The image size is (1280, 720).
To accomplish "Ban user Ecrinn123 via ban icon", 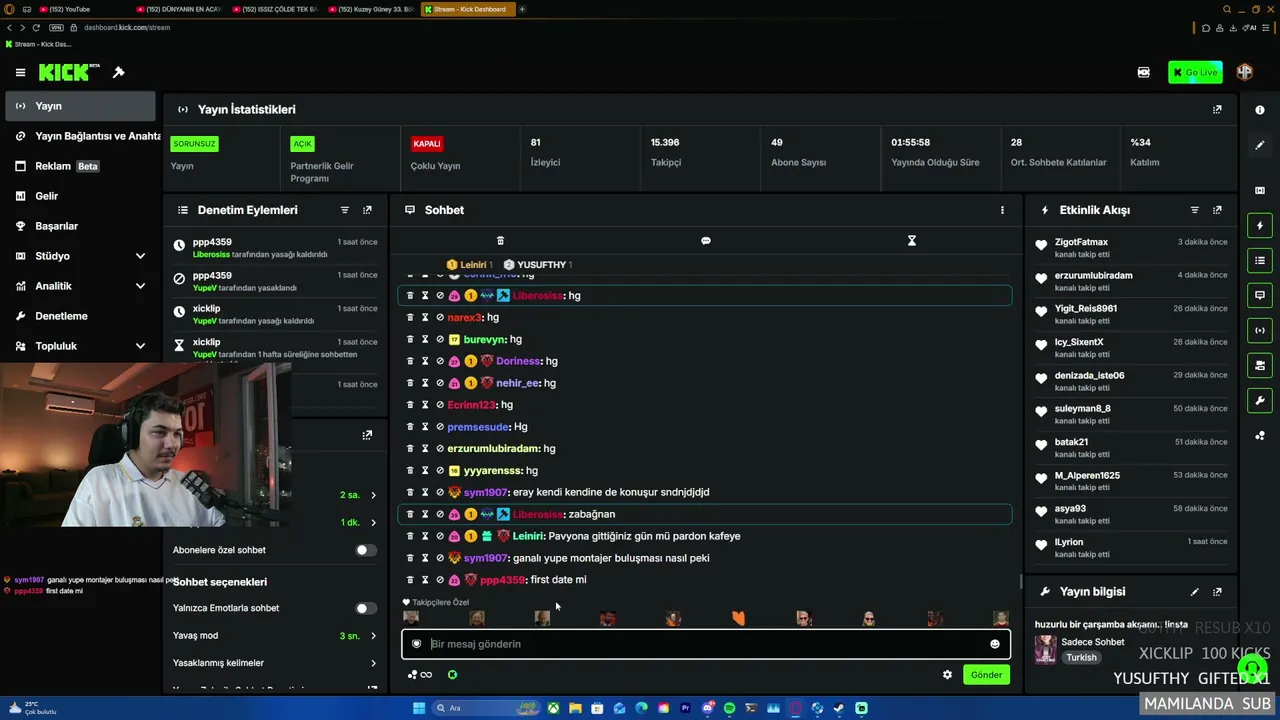I will click(440, 405).
